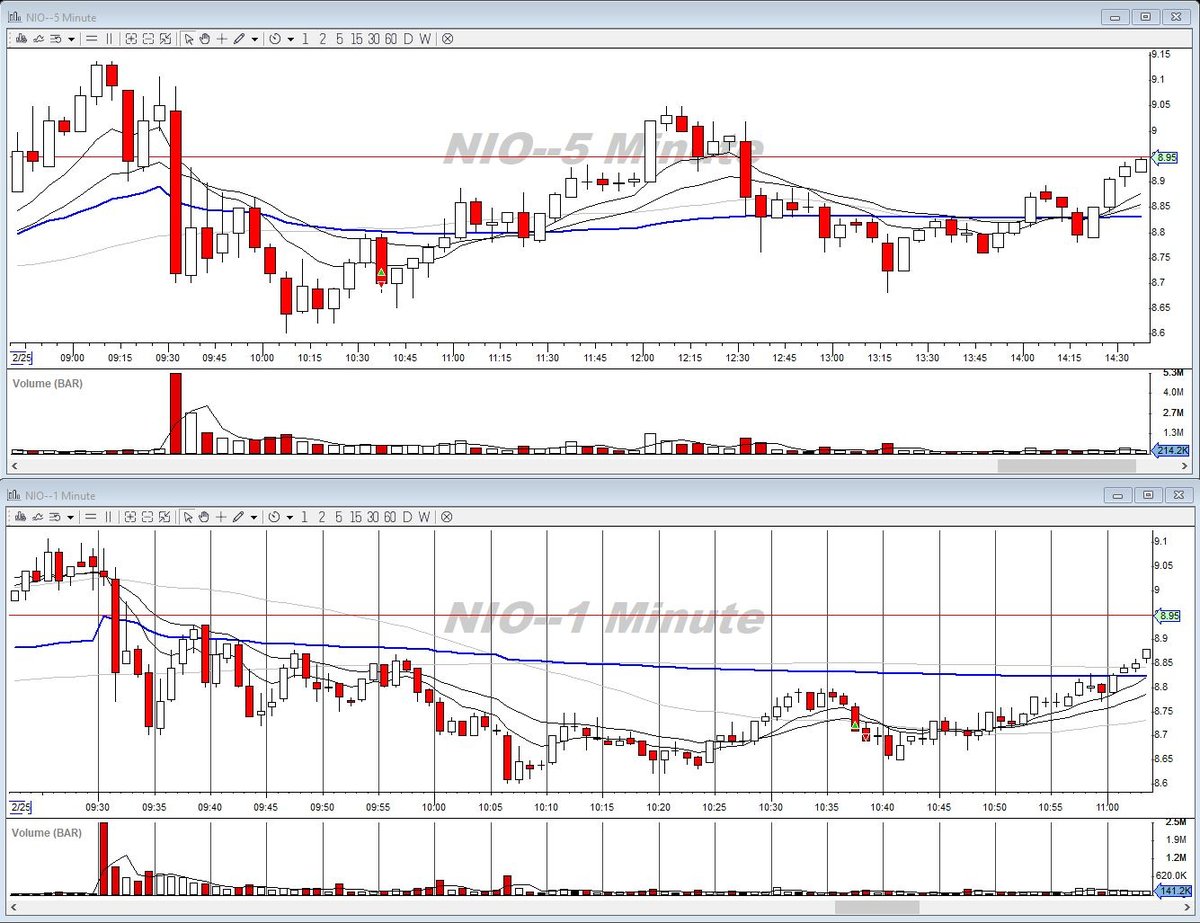
Task: Click the circled X icon in 1 Minute toolbar
Action: [447, 517]
